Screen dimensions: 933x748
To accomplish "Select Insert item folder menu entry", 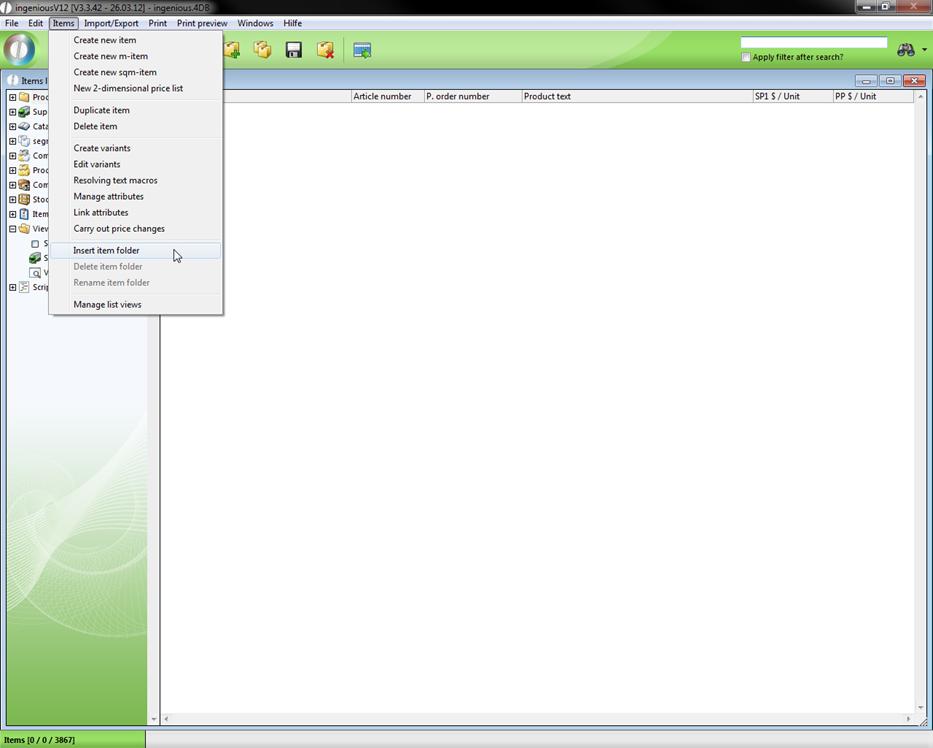I will tap(106, 251).
